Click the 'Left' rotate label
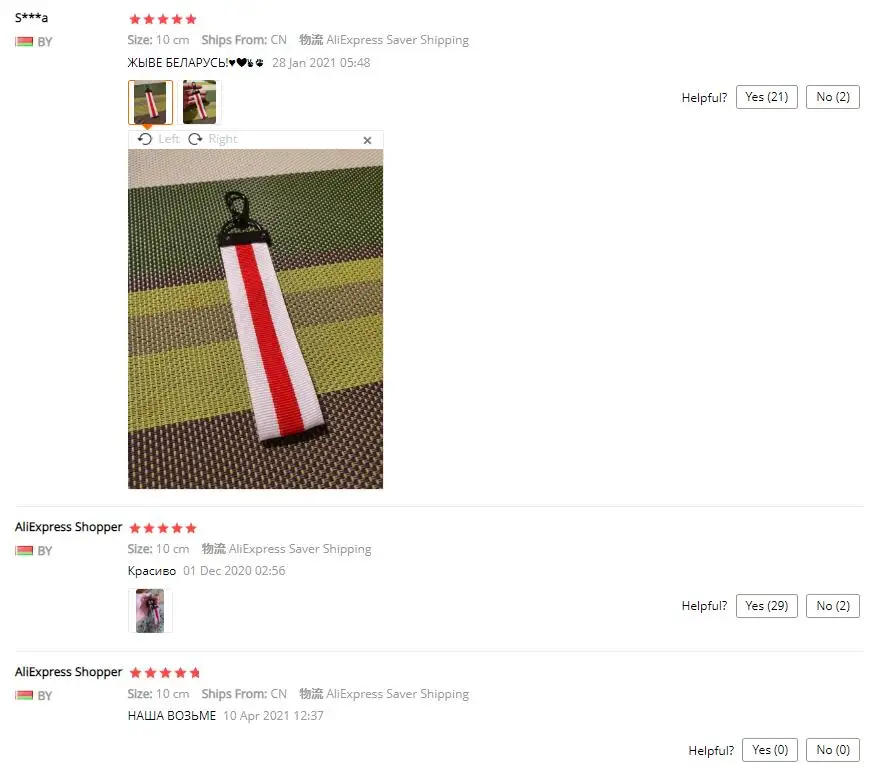This screenshot has width=878, height=773. (169, 139)
